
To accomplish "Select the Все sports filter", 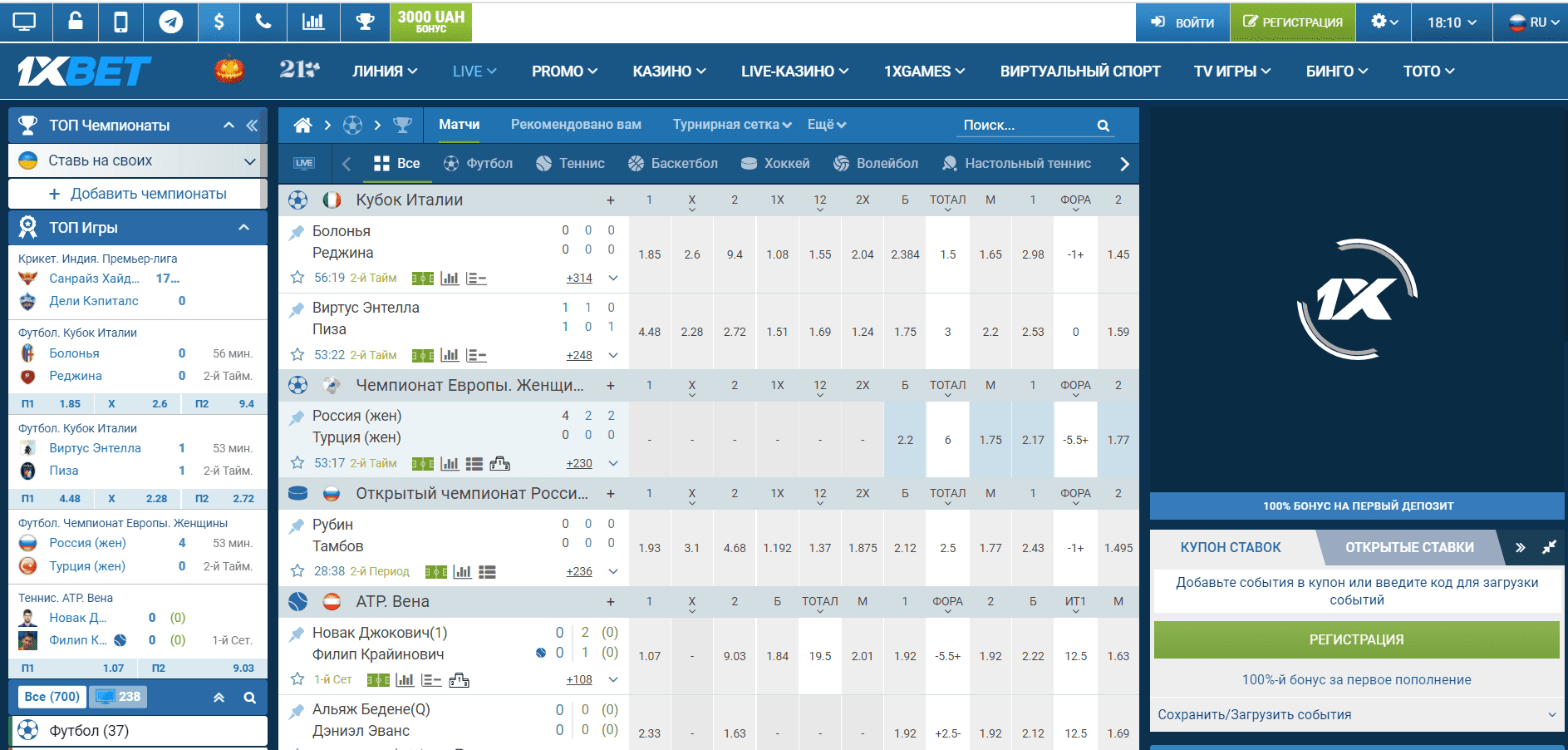I will 397,164.
